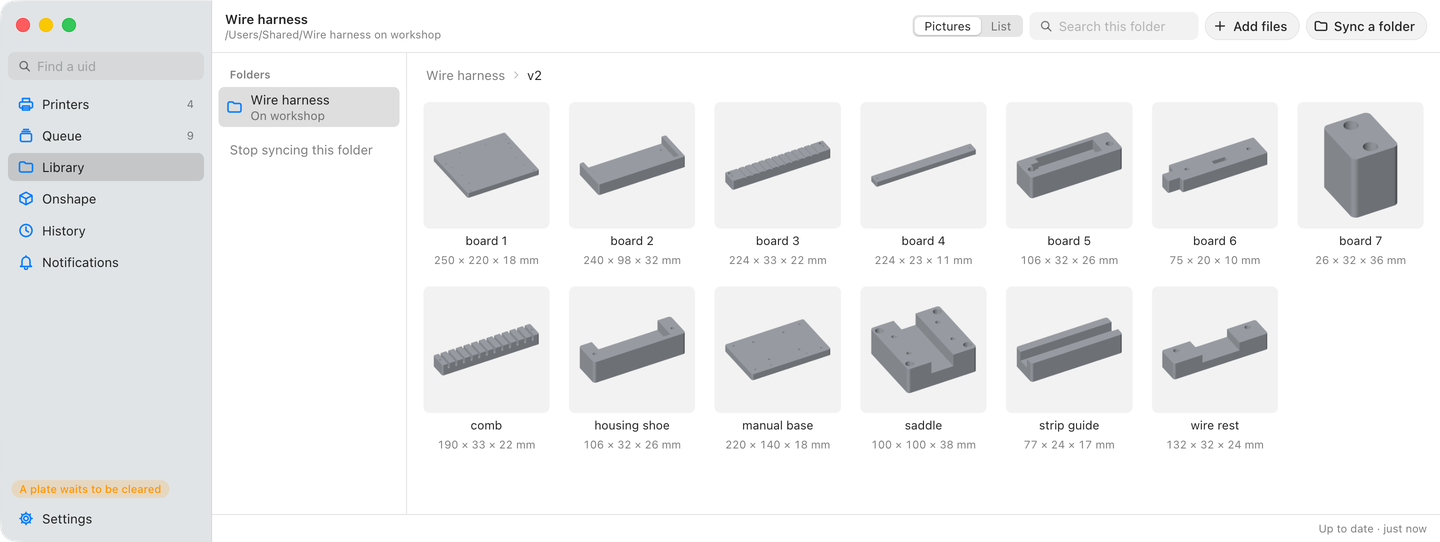The width and height of the screenshot is (1440, 542).
Task: Click the Onshape cube icon
Action: coord(26,199)
